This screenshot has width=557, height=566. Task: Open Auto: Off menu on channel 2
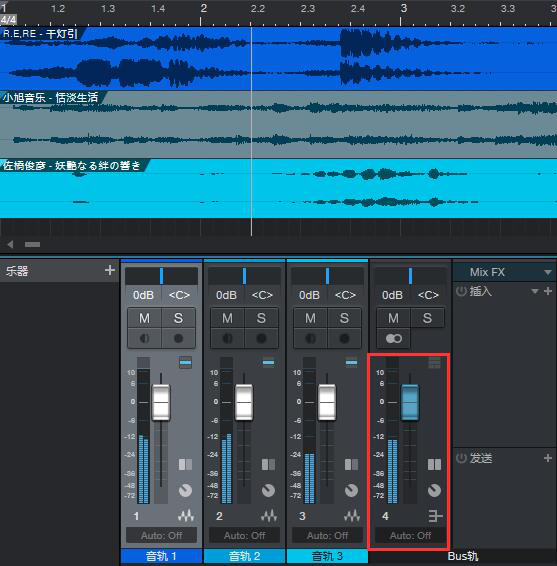pyautogui.click(x=244, y=535)
